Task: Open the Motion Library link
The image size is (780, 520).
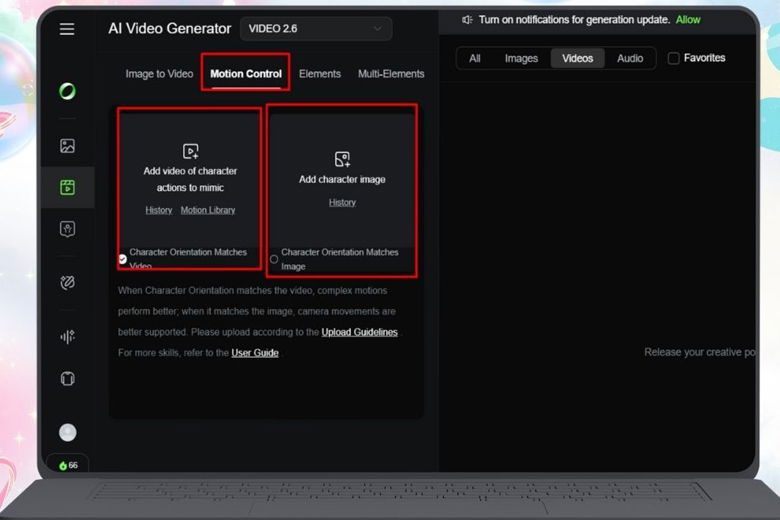Action: click(x=206, y=210)
